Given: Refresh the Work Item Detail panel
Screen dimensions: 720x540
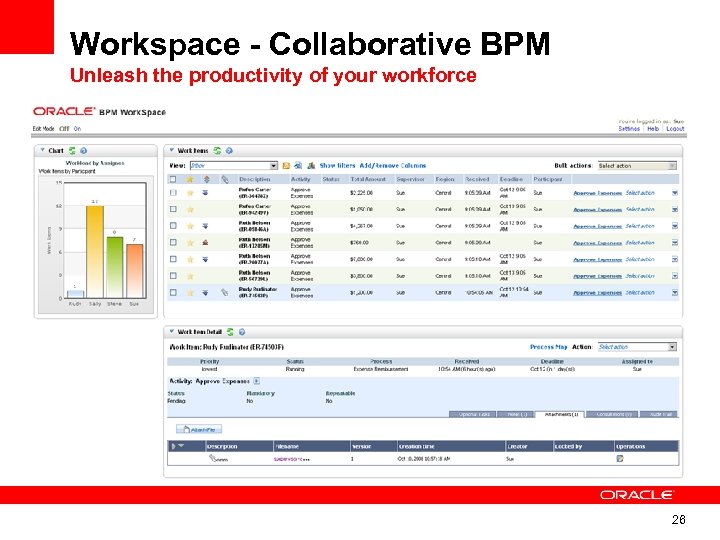Looking at the screenshot, I should tap(230, 332).
